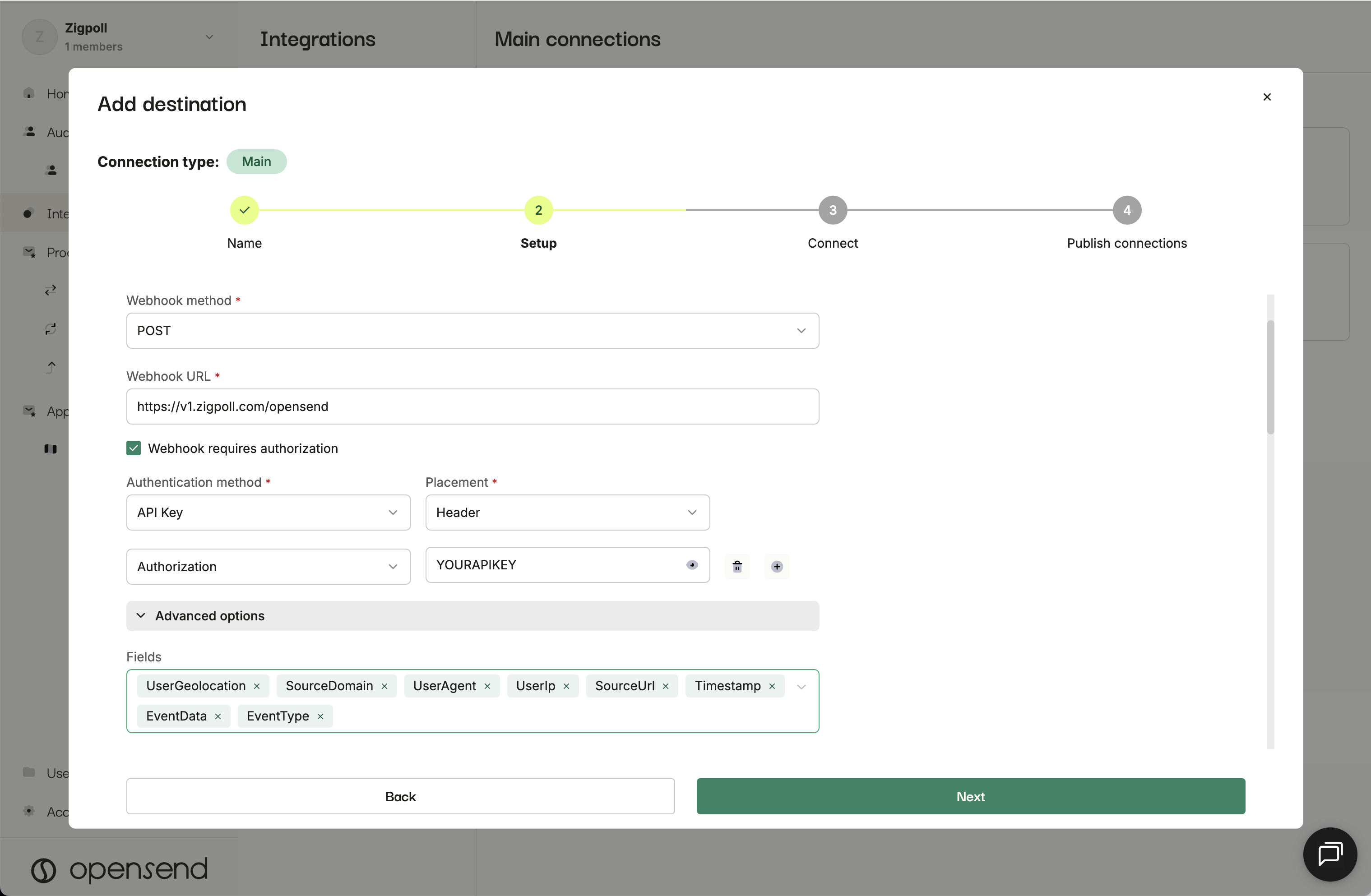1371x896 pixels.
Task: Remove the UserGeolocation field tag
Action: tap(257, 686)
